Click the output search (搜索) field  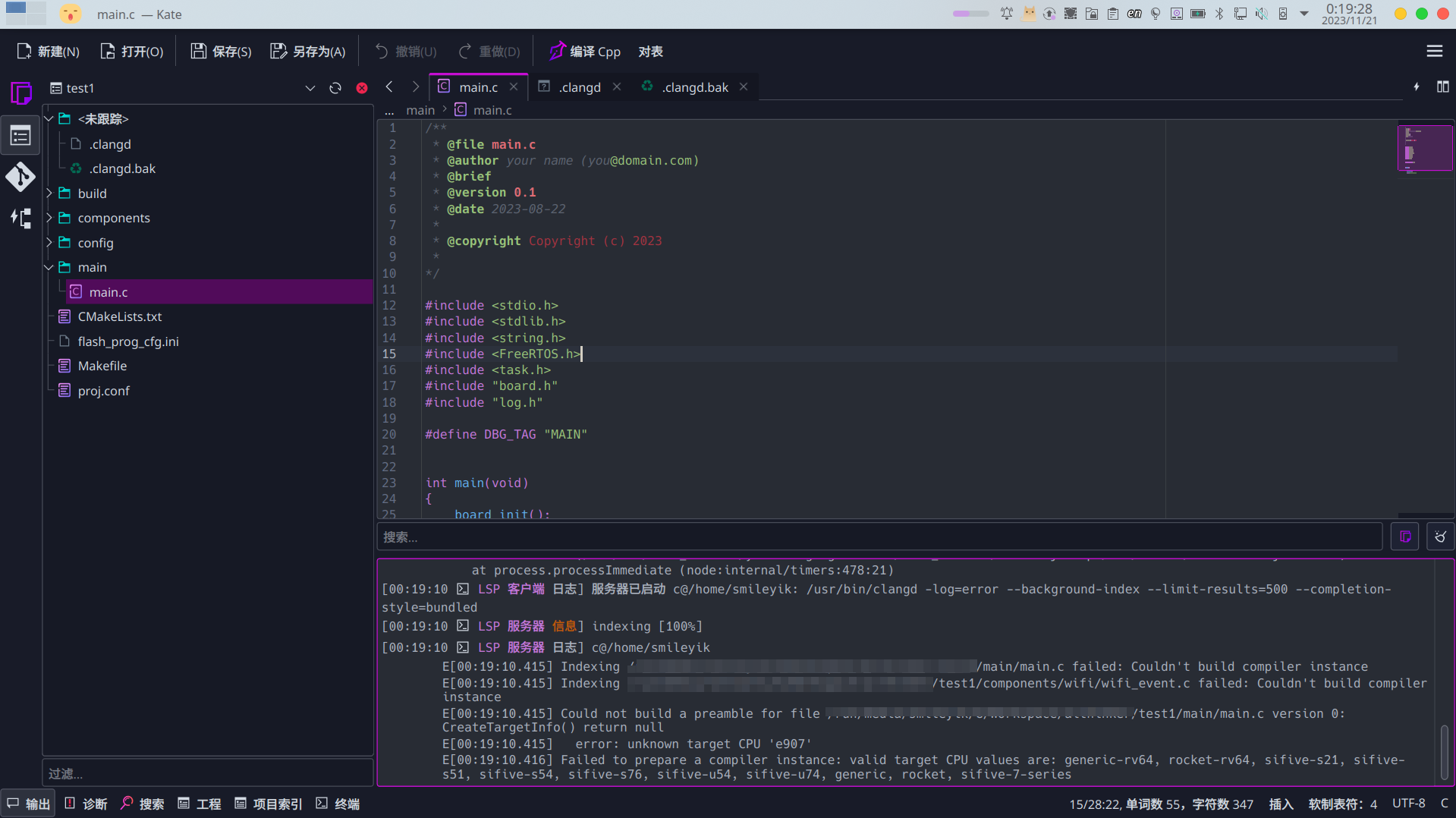[879, 537]
